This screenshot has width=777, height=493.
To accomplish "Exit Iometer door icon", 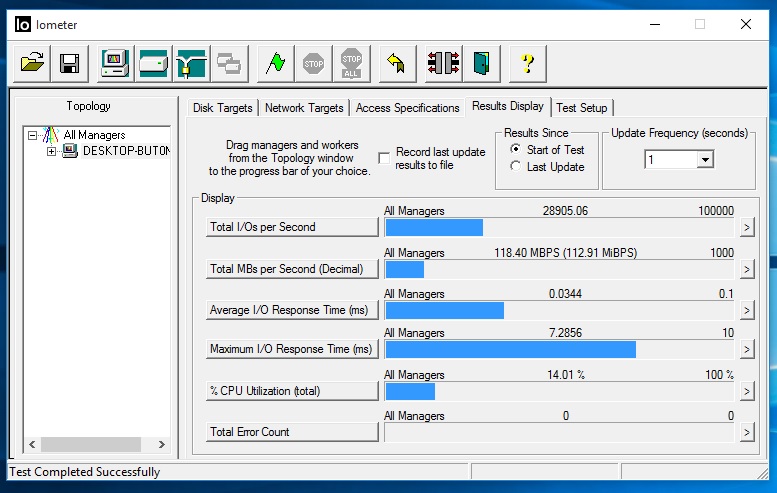I will [481, 63].
